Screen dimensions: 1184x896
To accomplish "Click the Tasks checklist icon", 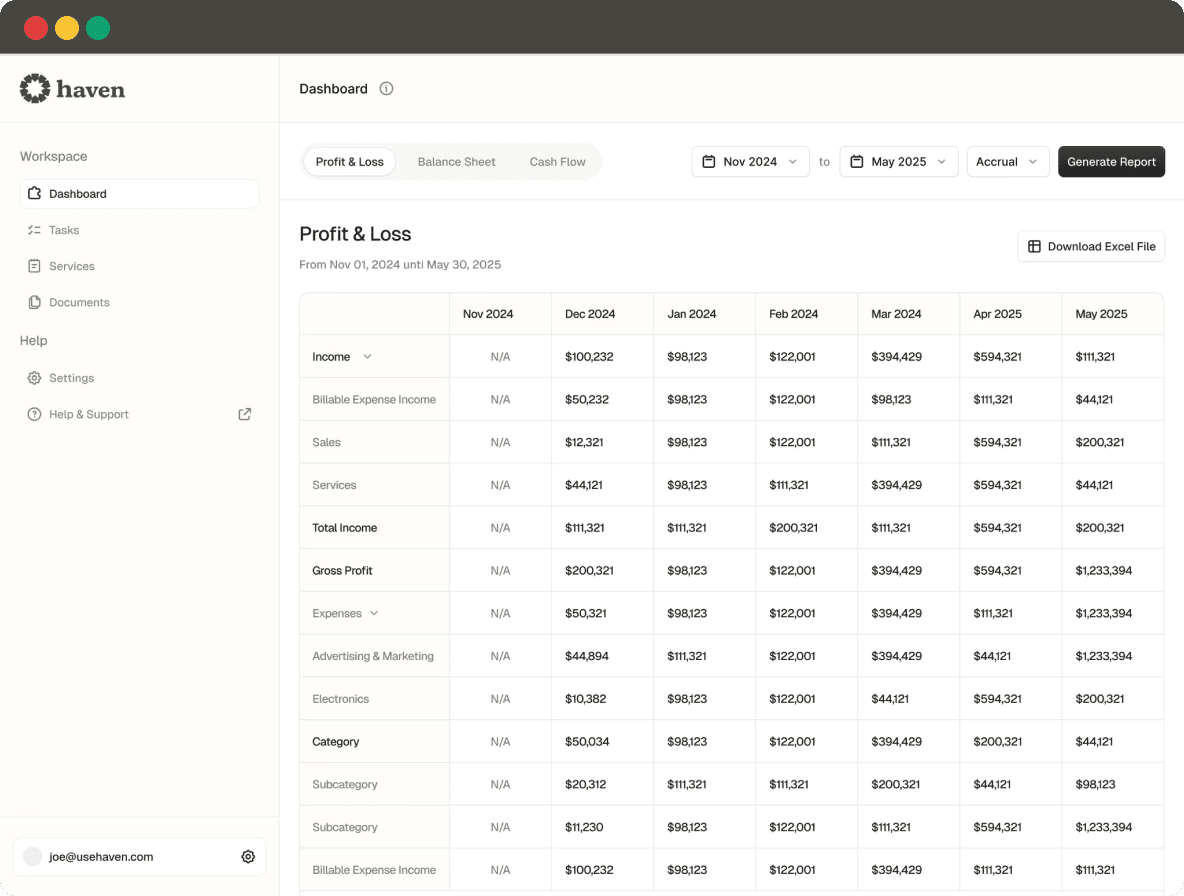I will pos(34,229).
